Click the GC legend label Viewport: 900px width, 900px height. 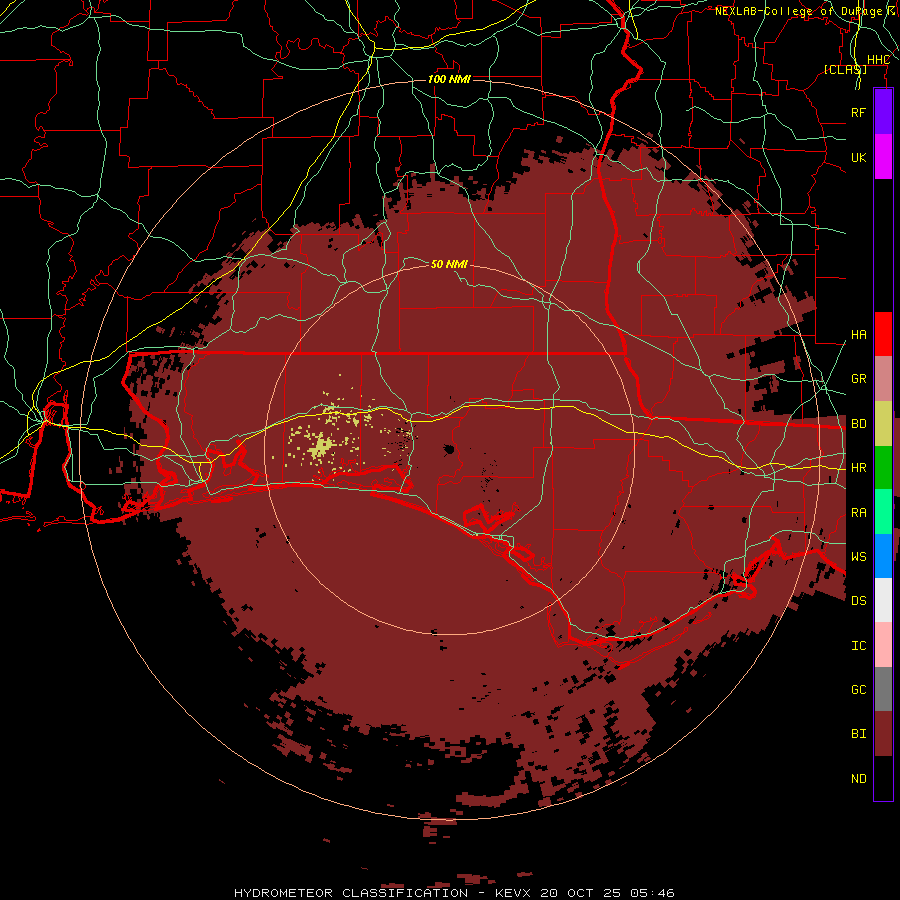click(x=859, y=689)
